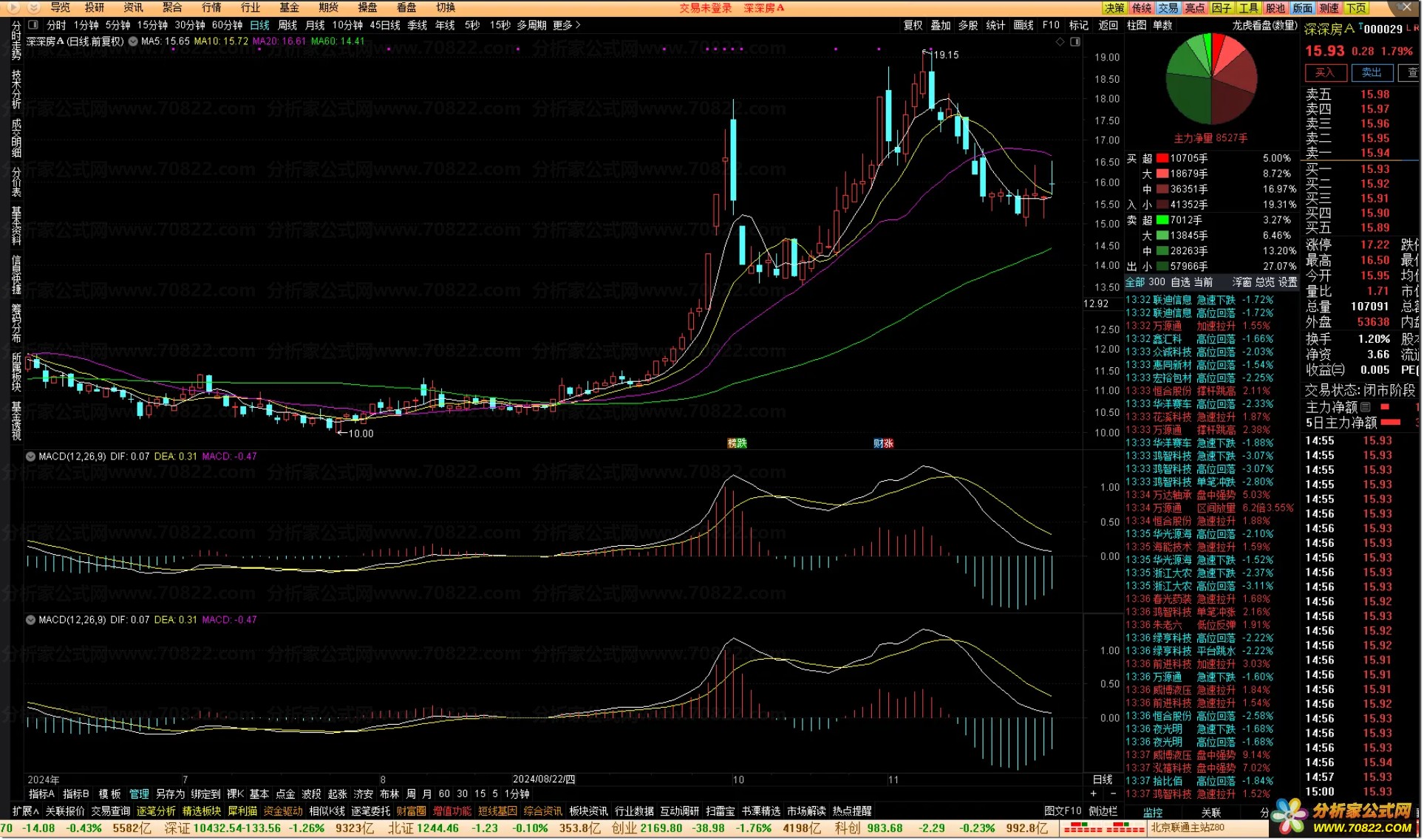The image size is (1424, 840).
Task: Open the indicator dropdown next to 深深房A title
Action: (x=133, y=41)
